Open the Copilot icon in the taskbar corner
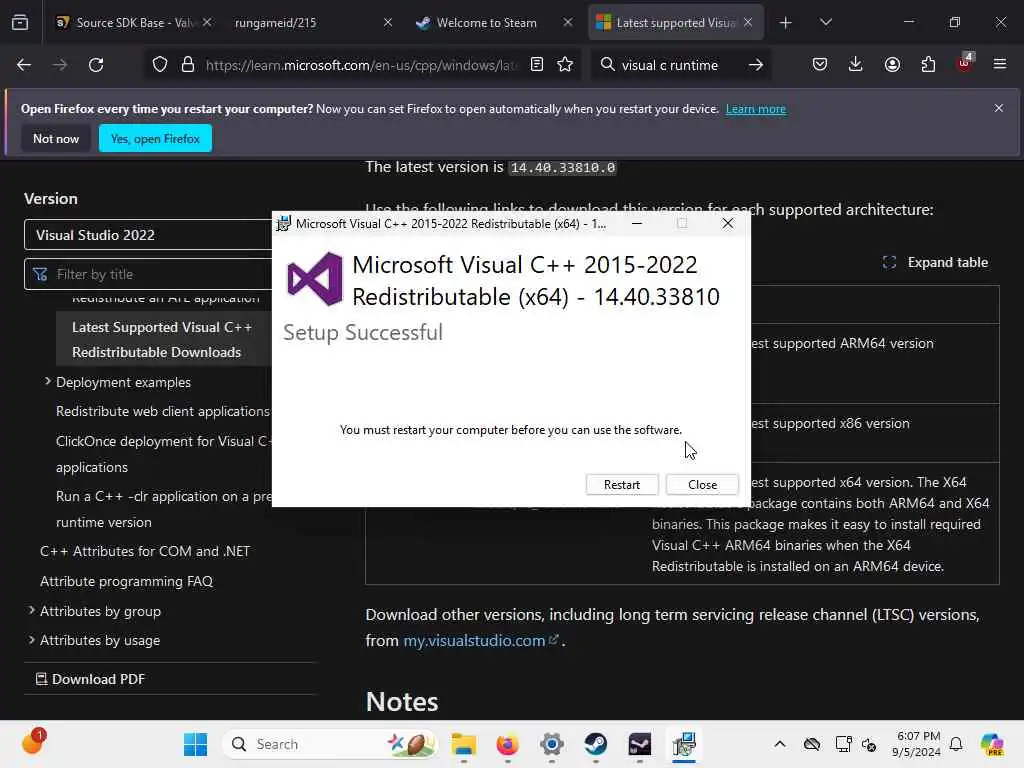This screenshot has width=1024, height=768. (991, 744)
